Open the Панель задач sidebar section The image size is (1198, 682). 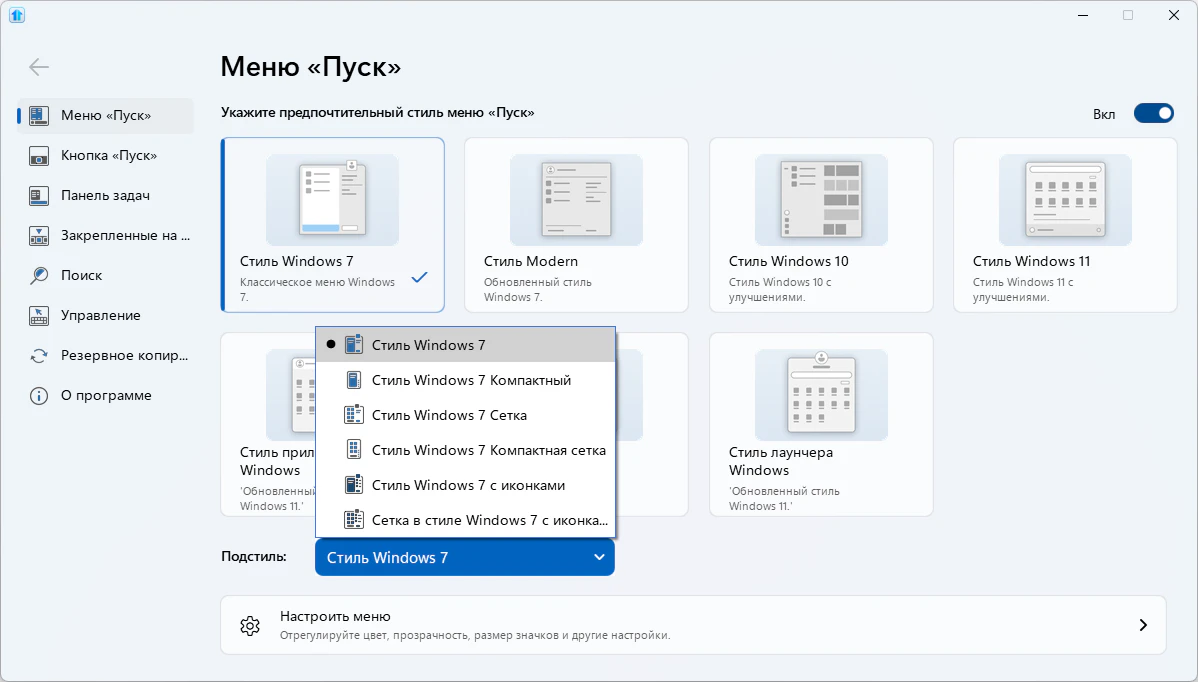pos(105,196)
